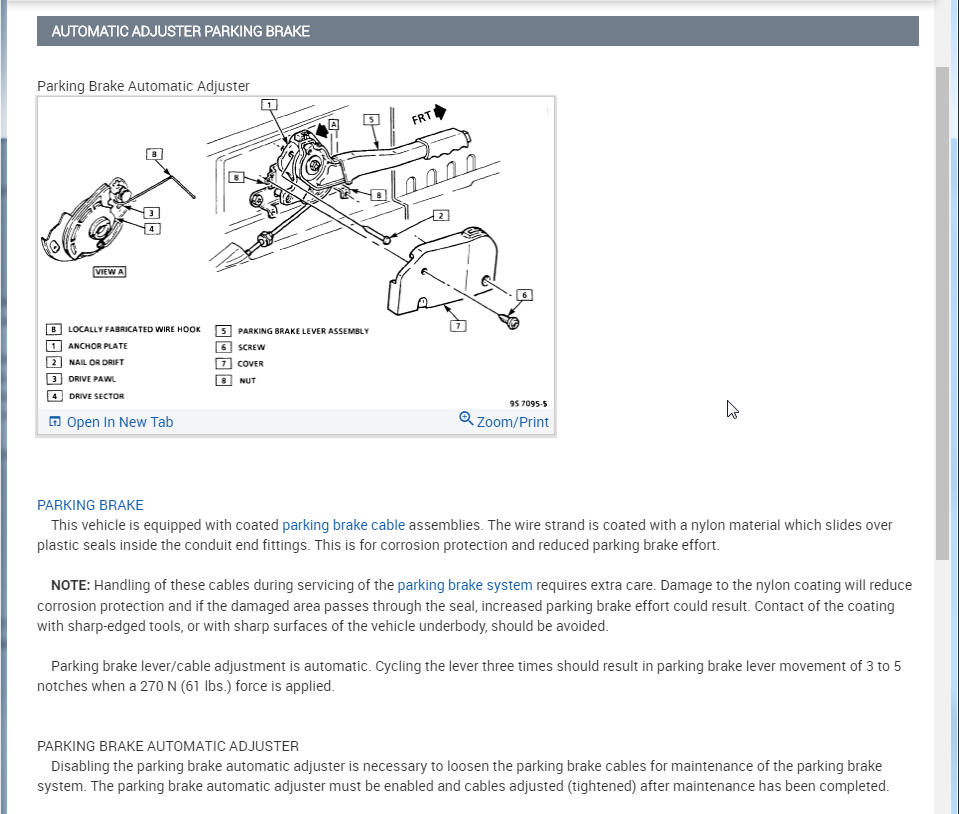The width and height of the screenshot is (959, 814).
Task: Select the 'PARKING BRAKE AUTOMATIC ADJUSTER' subheading
Action: (x=168, y=746)
